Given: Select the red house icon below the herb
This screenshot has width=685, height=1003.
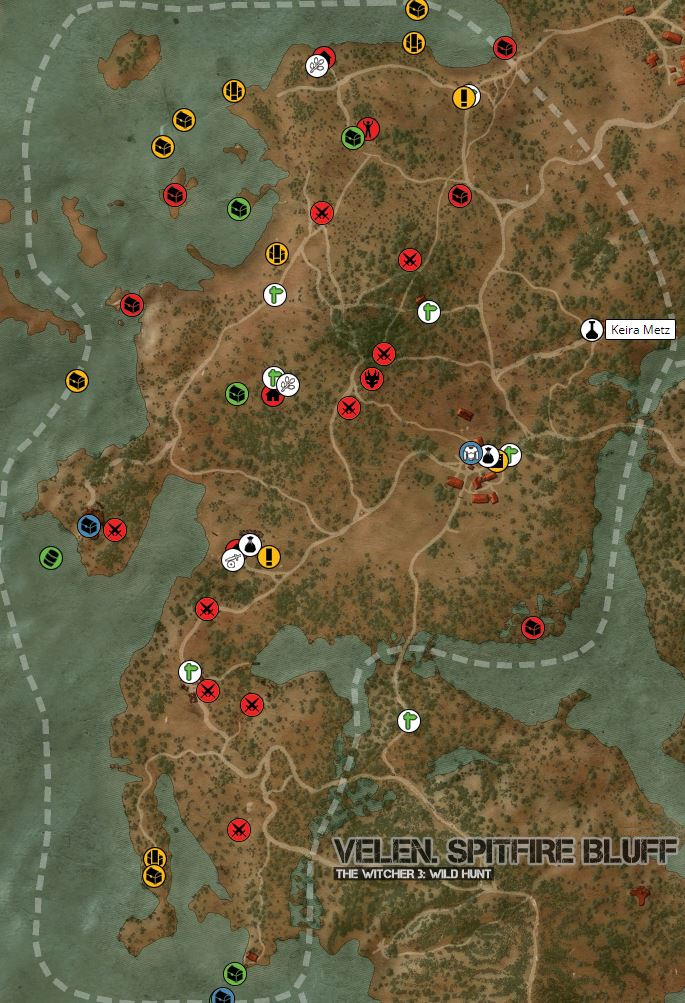Looking at the screenshot, I should 272,397.
